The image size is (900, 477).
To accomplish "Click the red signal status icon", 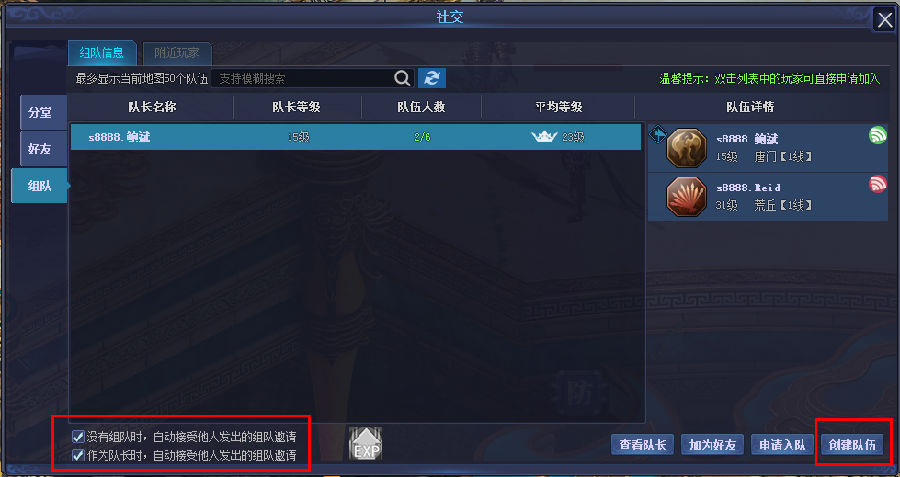I will 878,184.
